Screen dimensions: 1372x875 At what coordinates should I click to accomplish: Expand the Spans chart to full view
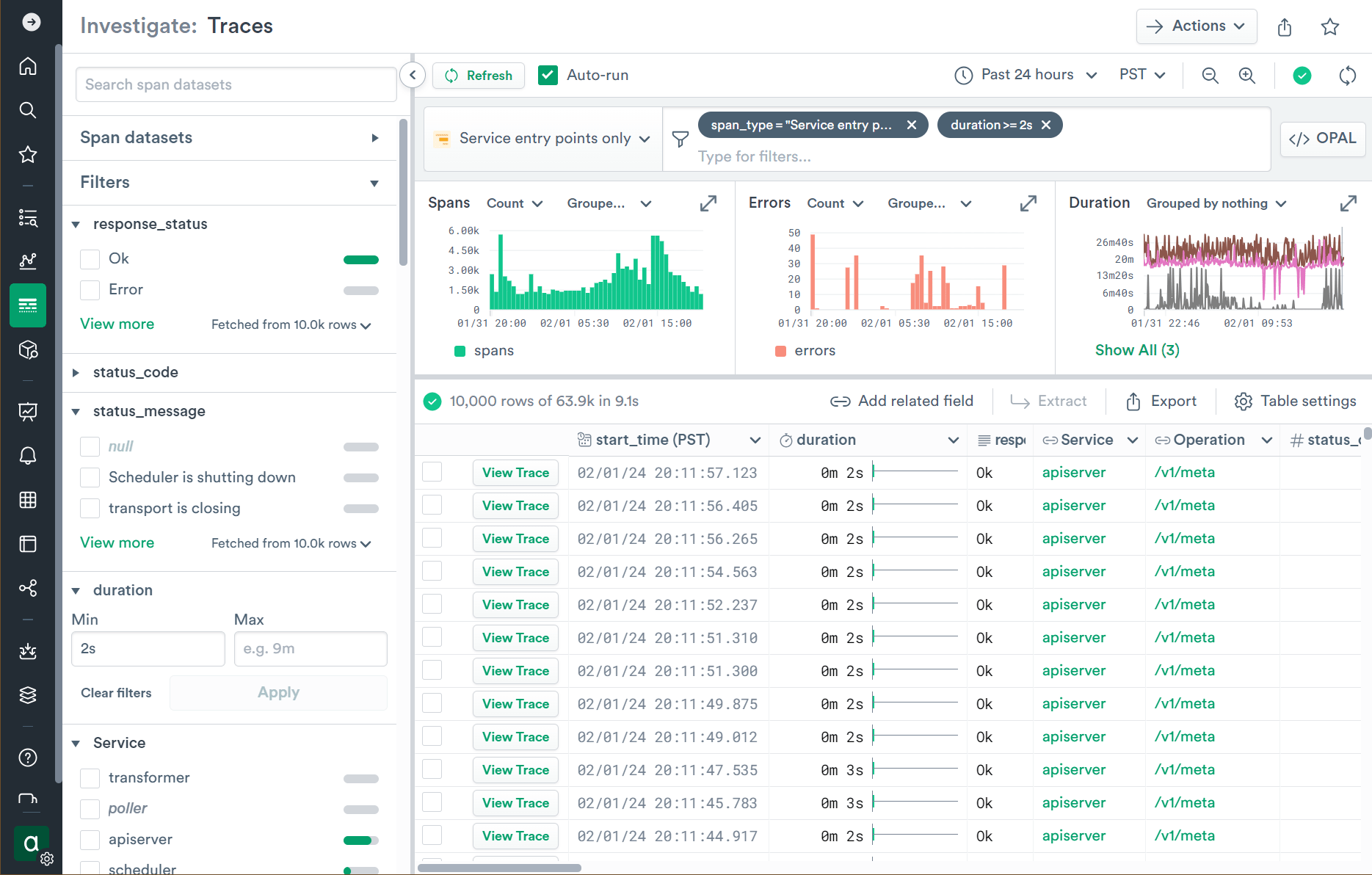point(708,203)
